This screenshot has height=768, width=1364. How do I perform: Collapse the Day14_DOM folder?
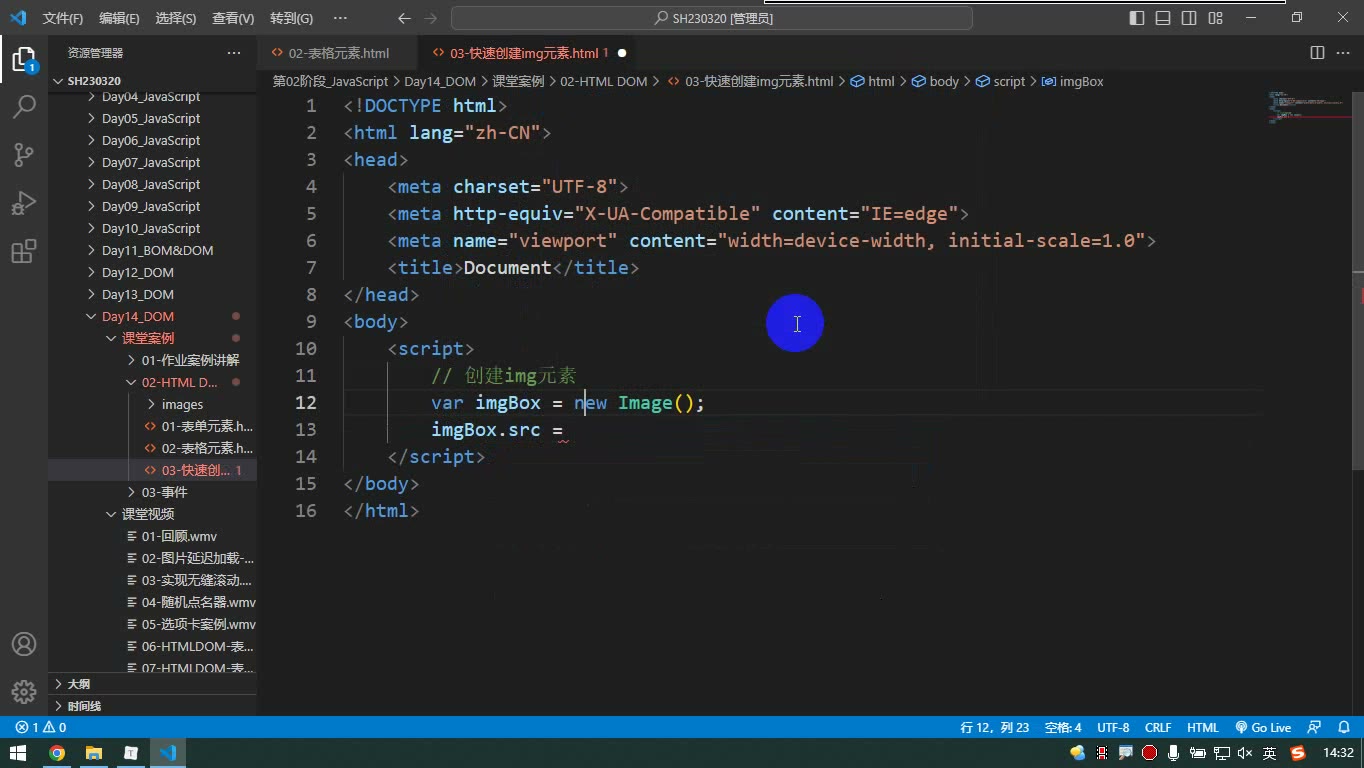[138, 316]
